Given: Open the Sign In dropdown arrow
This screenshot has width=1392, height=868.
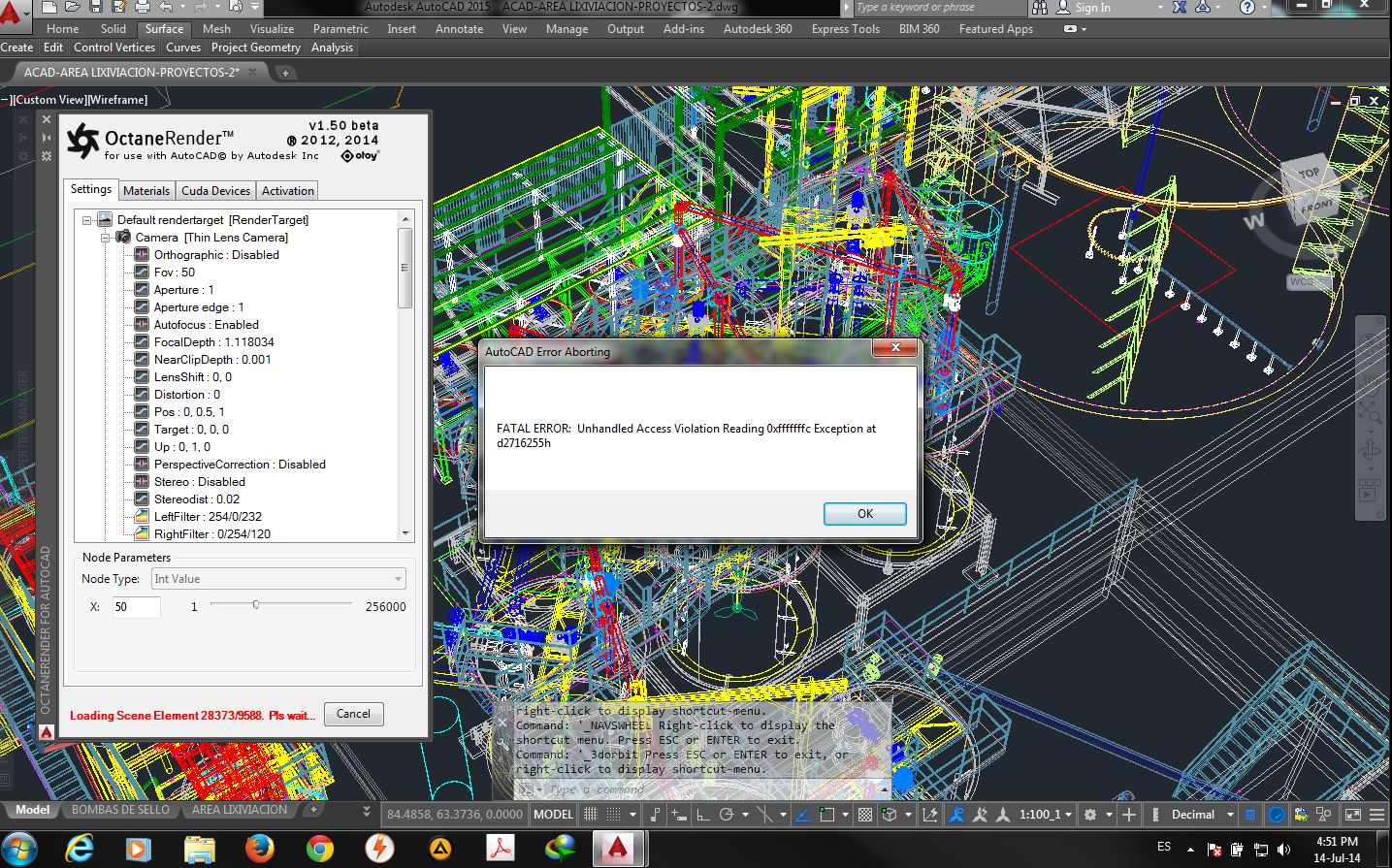Looking at the screenshot, I should (x=1160, y=8).
